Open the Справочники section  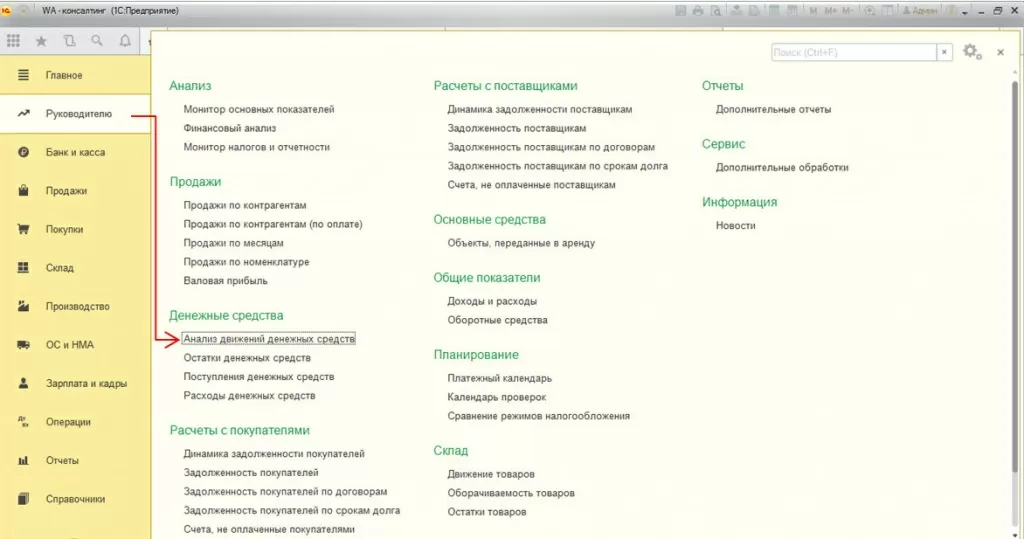pos(75,499)
